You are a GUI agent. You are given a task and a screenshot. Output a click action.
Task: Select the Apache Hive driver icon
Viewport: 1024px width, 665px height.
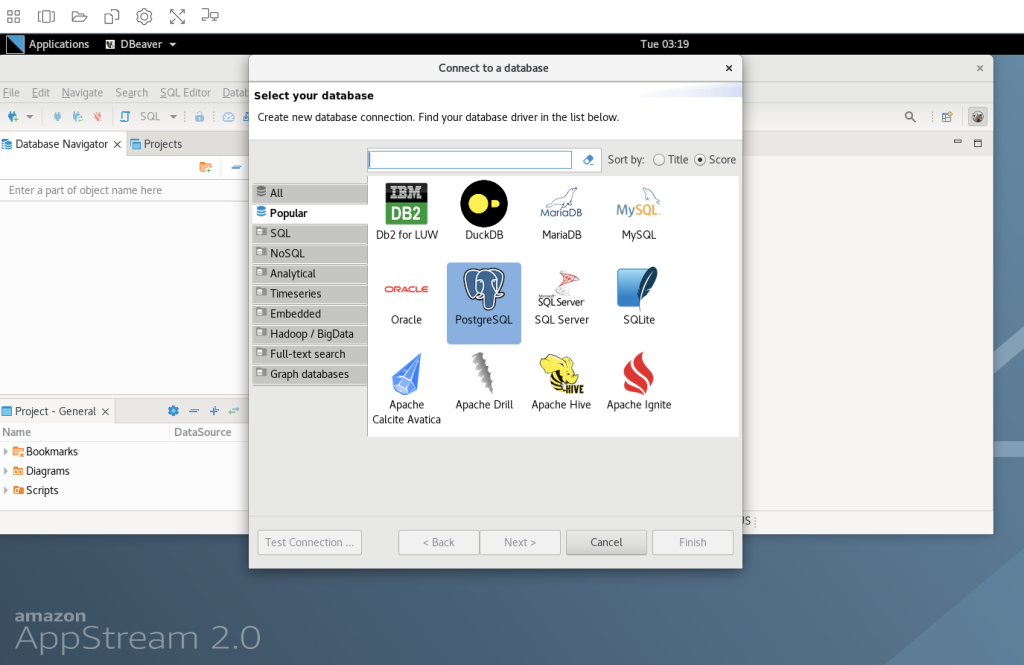pos(561,377)
